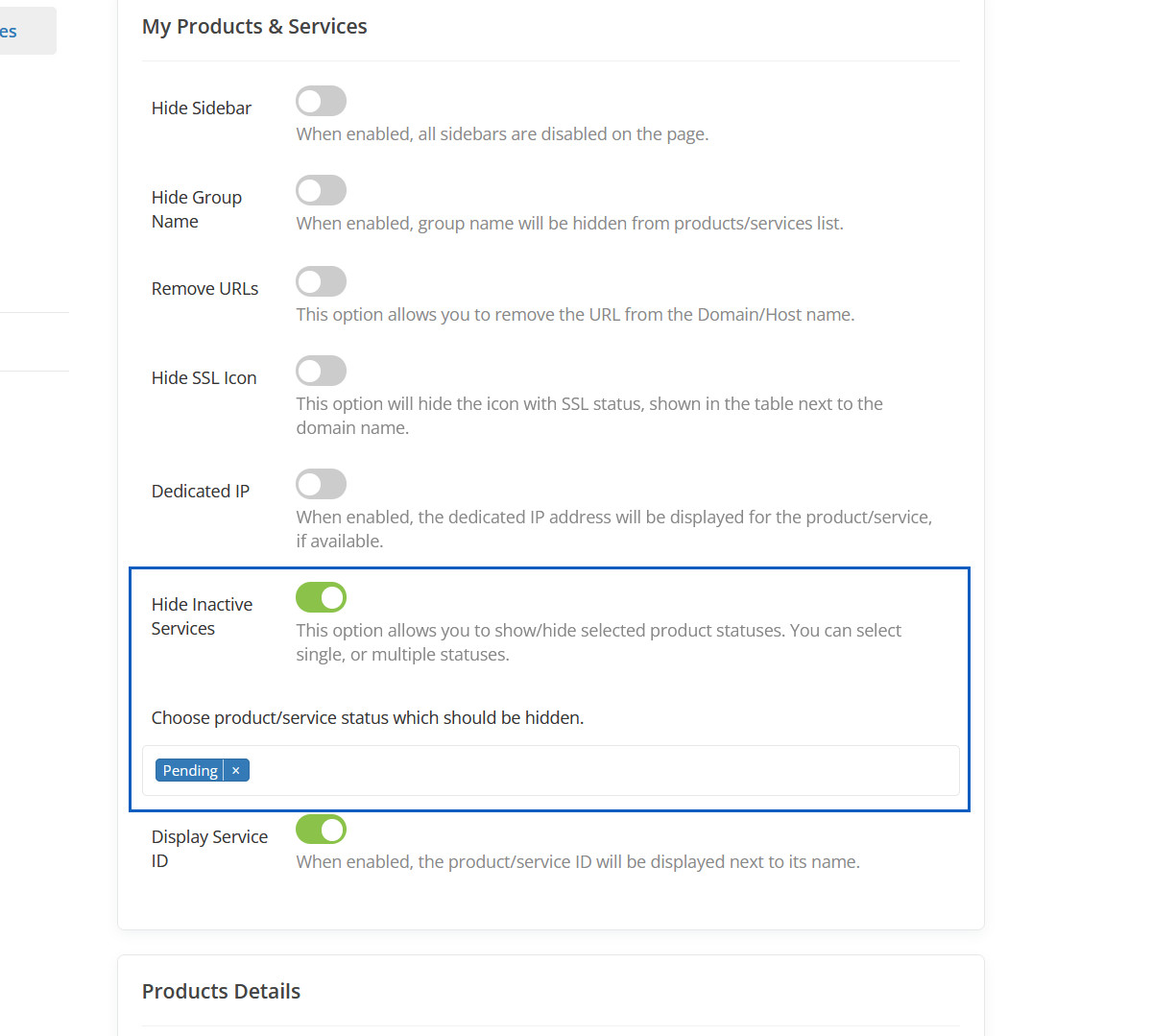The width and height of the screenshot is (1152, 1036).
Task: Click the Hide Group Name label
Action: click(x=196, y=209)
